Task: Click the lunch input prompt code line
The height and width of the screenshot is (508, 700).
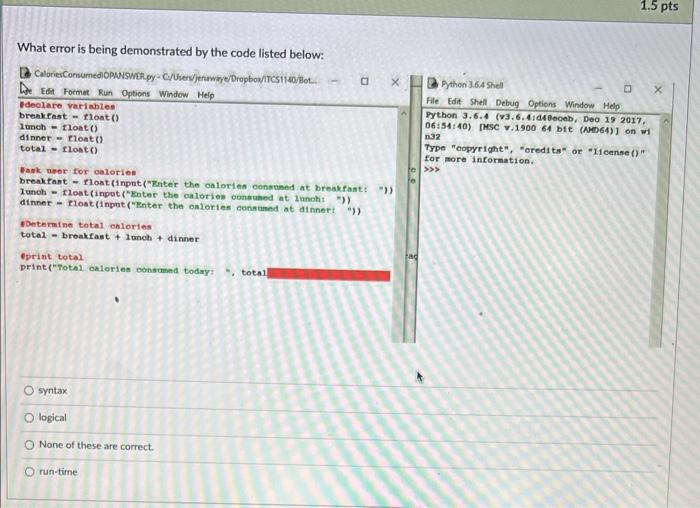Action: [185, 196]
